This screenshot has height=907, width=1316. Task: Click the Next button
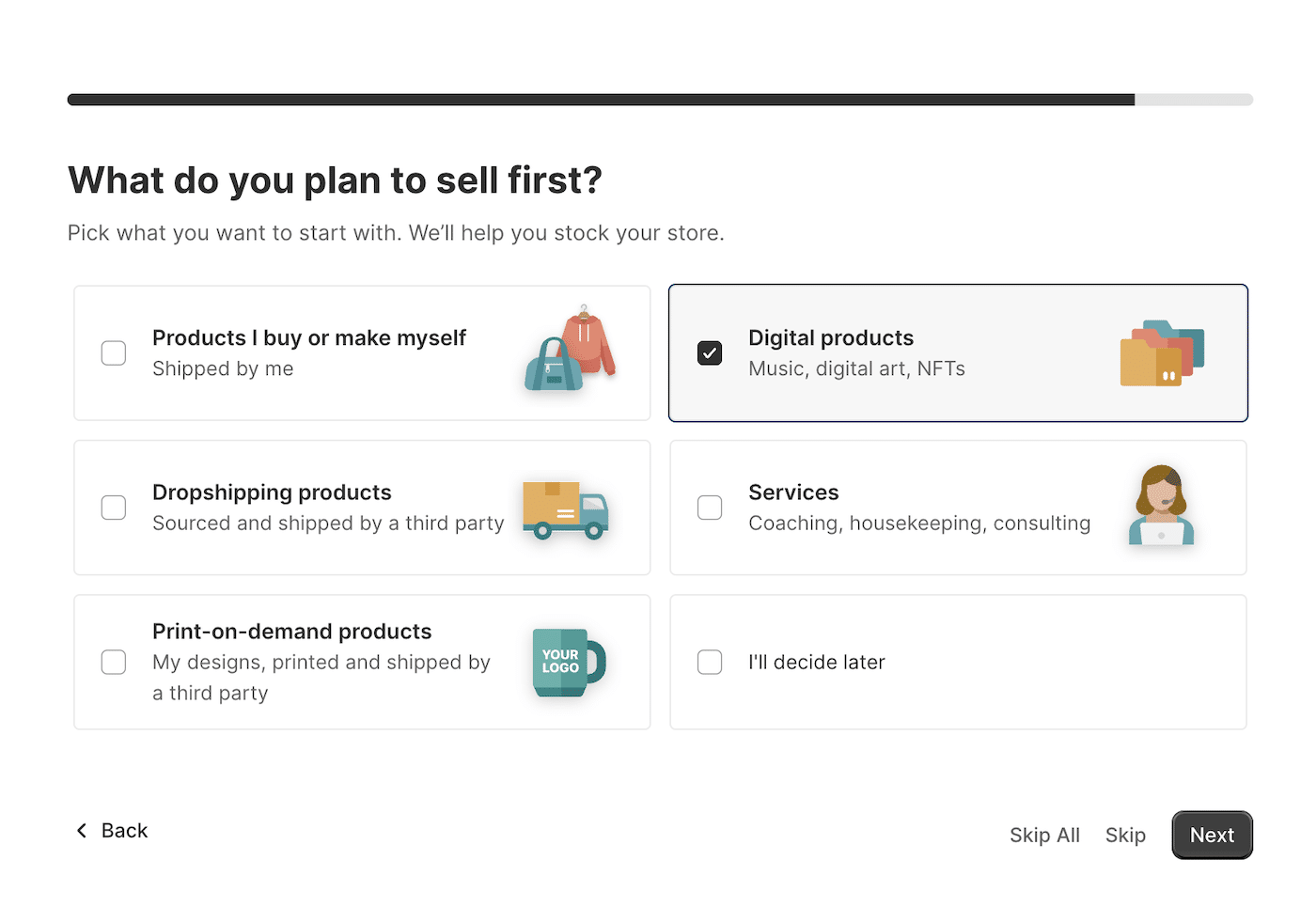(x=1212, y=835)
